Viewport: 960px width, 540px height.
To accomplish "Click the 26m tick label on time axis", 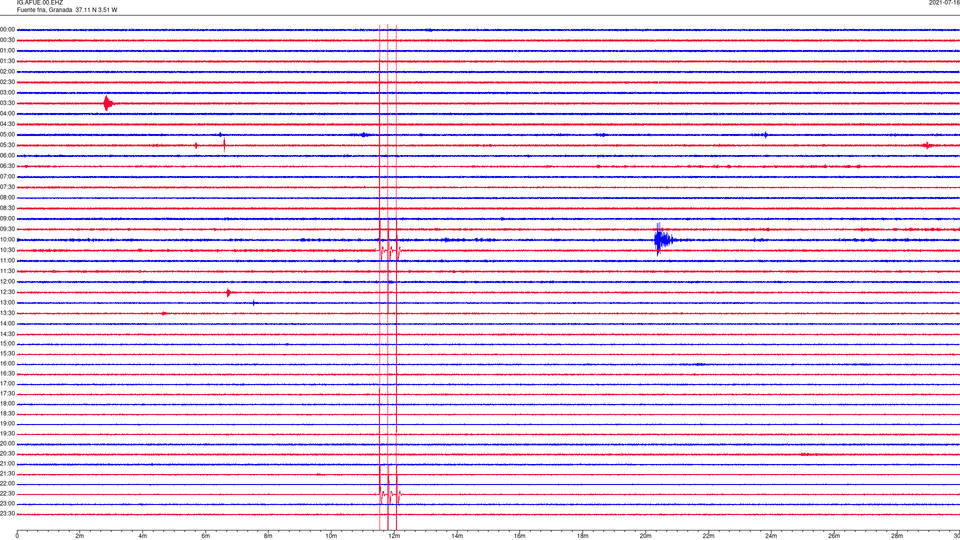I will [834, 536].
